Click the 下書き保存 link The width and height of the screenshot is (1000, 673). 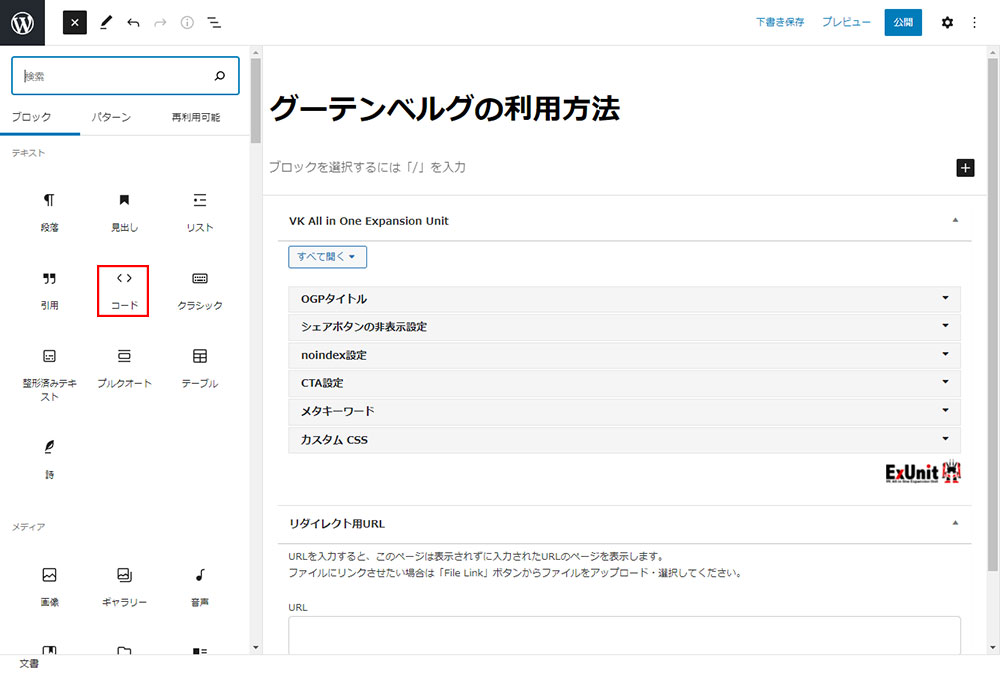(780, 22)
